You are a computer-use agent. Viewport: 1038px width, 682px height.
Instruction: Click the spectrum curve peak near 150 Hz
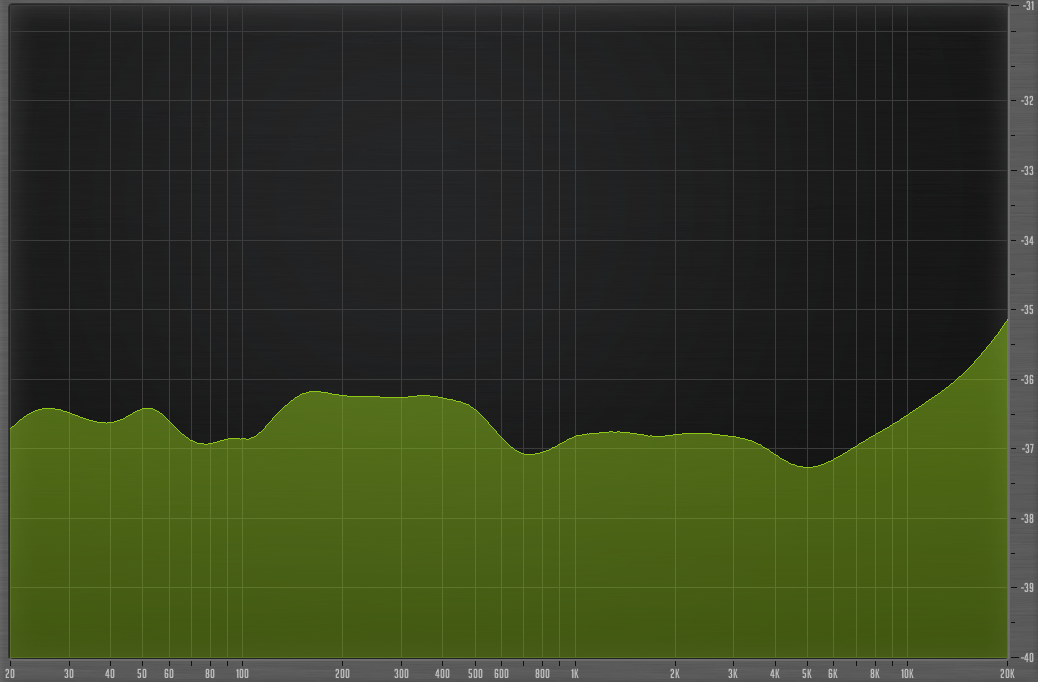(312, 391)
